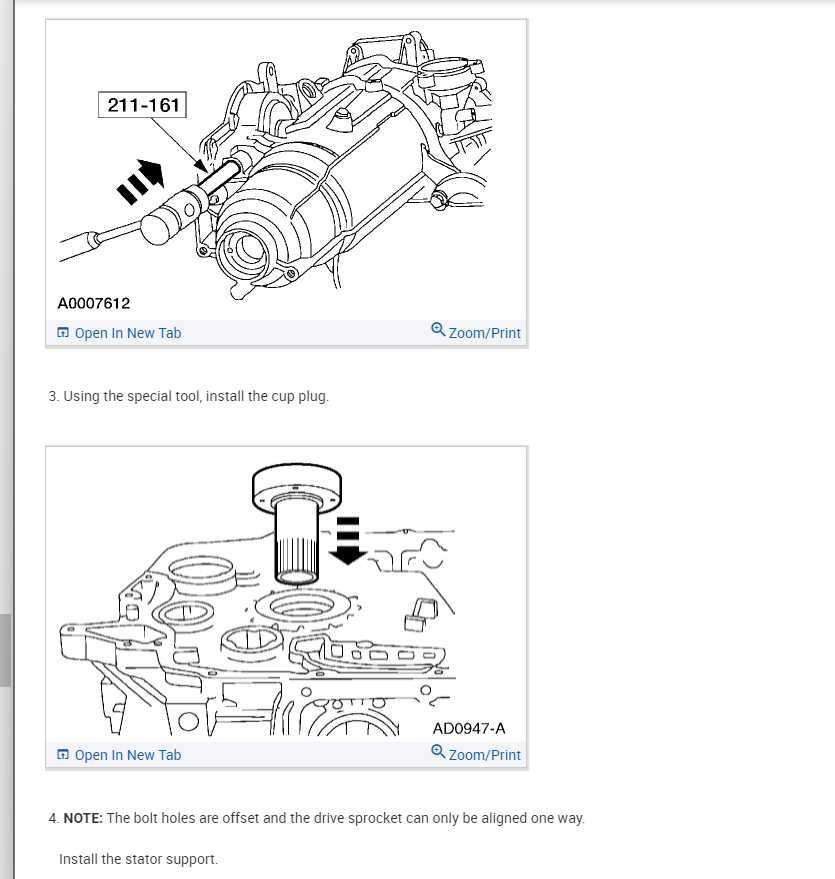Click the magnifier icon under the 211-161 diagram

click(438, 330)
